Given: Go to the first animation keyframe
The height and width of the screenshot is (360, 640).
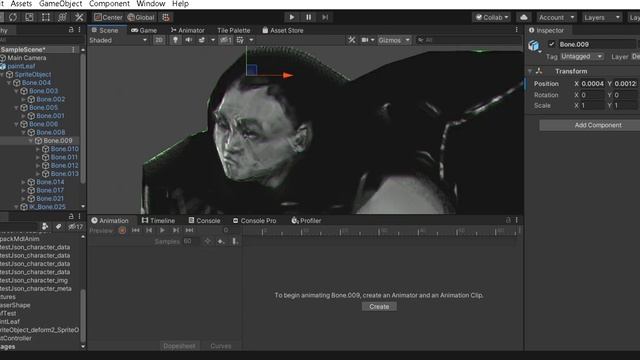Looking at the screenshot, I should click(136, 230).
